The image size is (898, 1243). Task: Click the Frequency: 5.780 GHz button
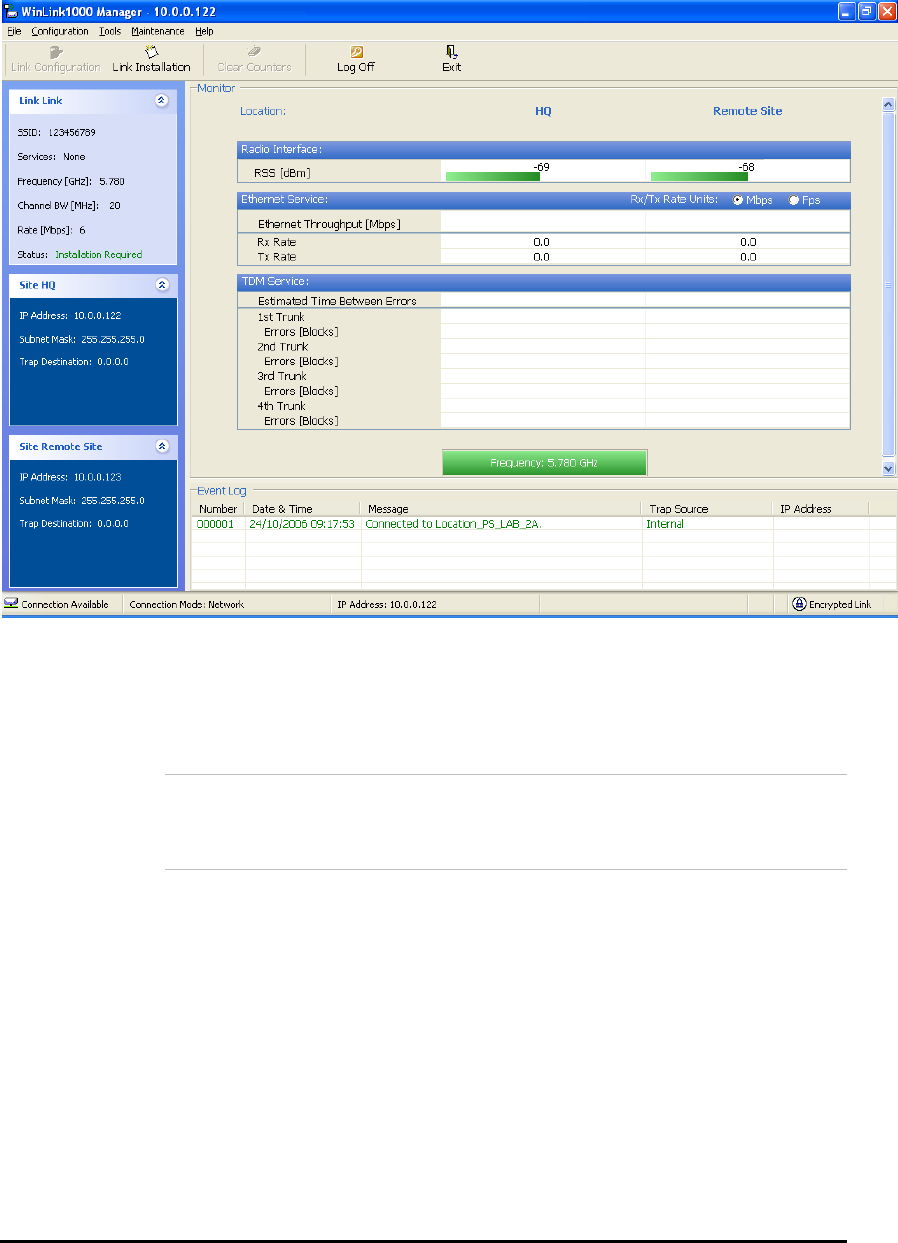tap(545, 462)
